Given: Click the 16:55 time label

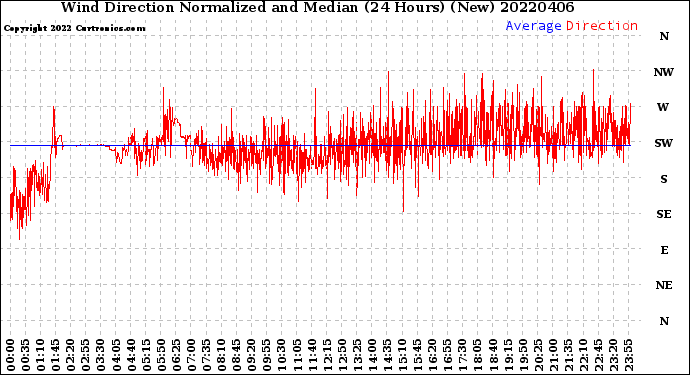Looking at the screenshot, I should click(448, 355).
